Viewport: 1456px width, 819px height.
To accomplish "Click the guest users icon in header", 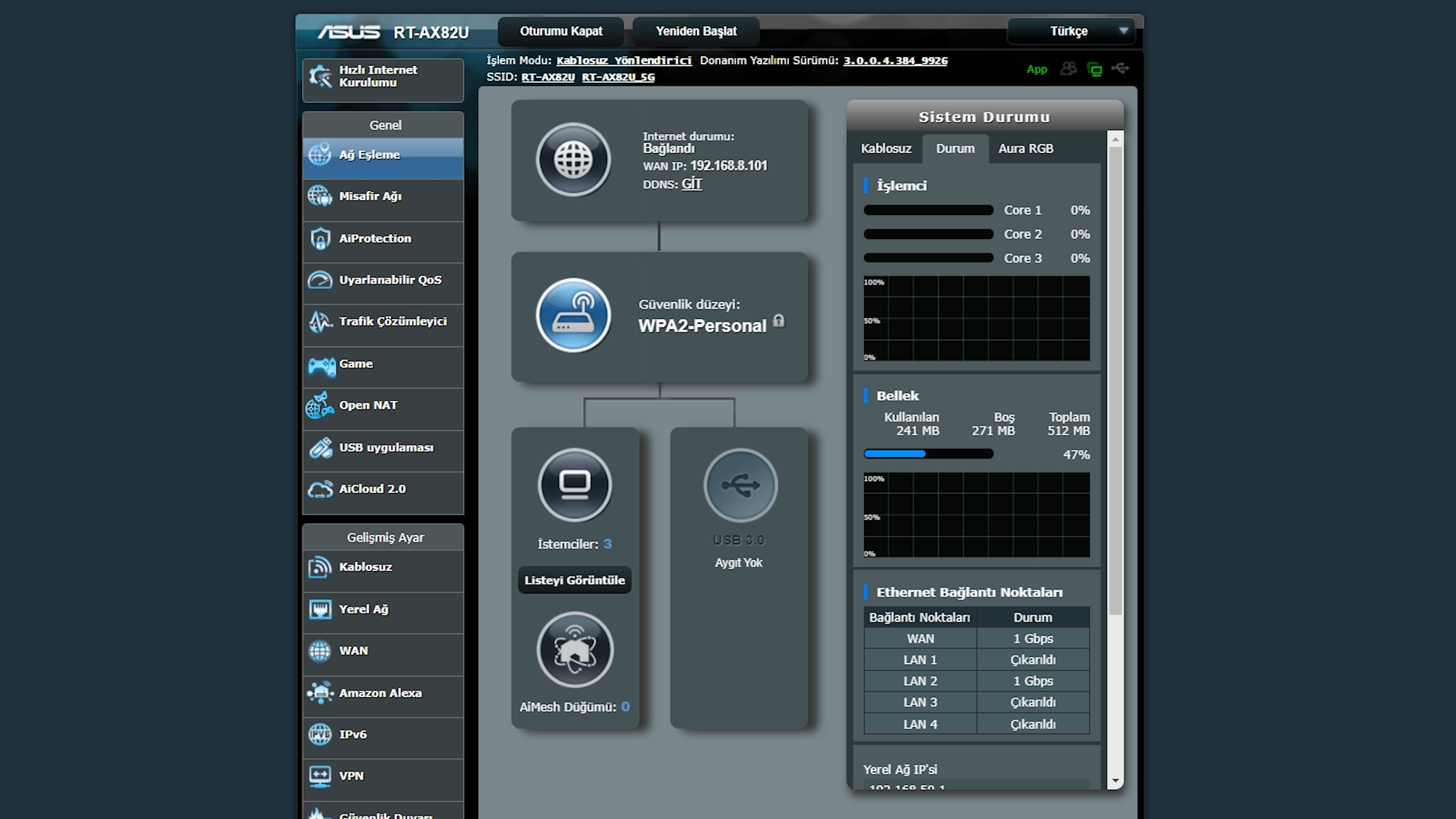I will coord(1068,69).
